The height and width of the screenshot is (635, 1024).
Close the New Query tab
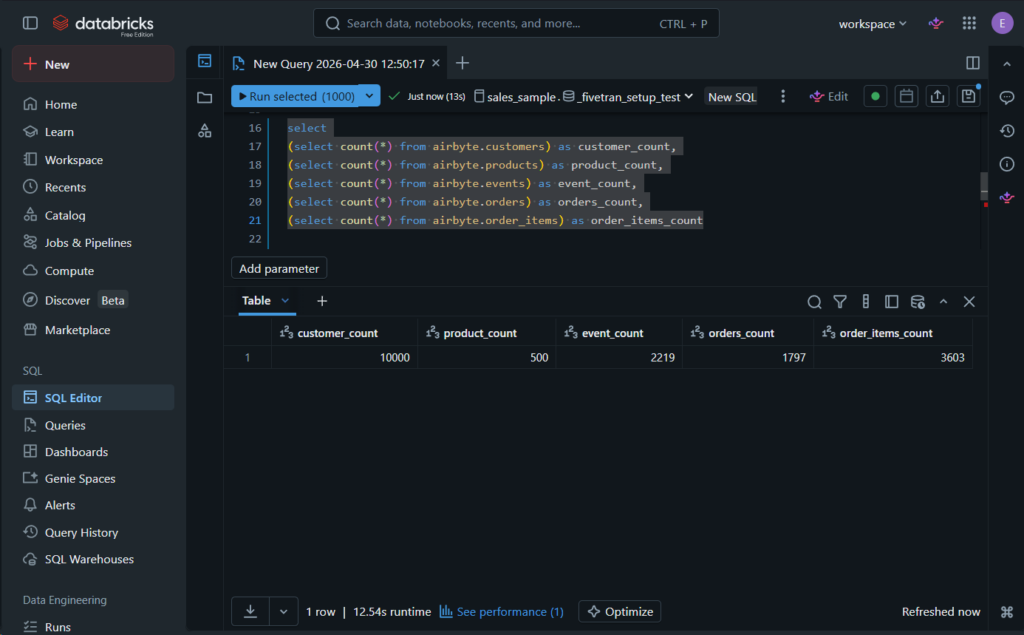[x=436, y=63]
